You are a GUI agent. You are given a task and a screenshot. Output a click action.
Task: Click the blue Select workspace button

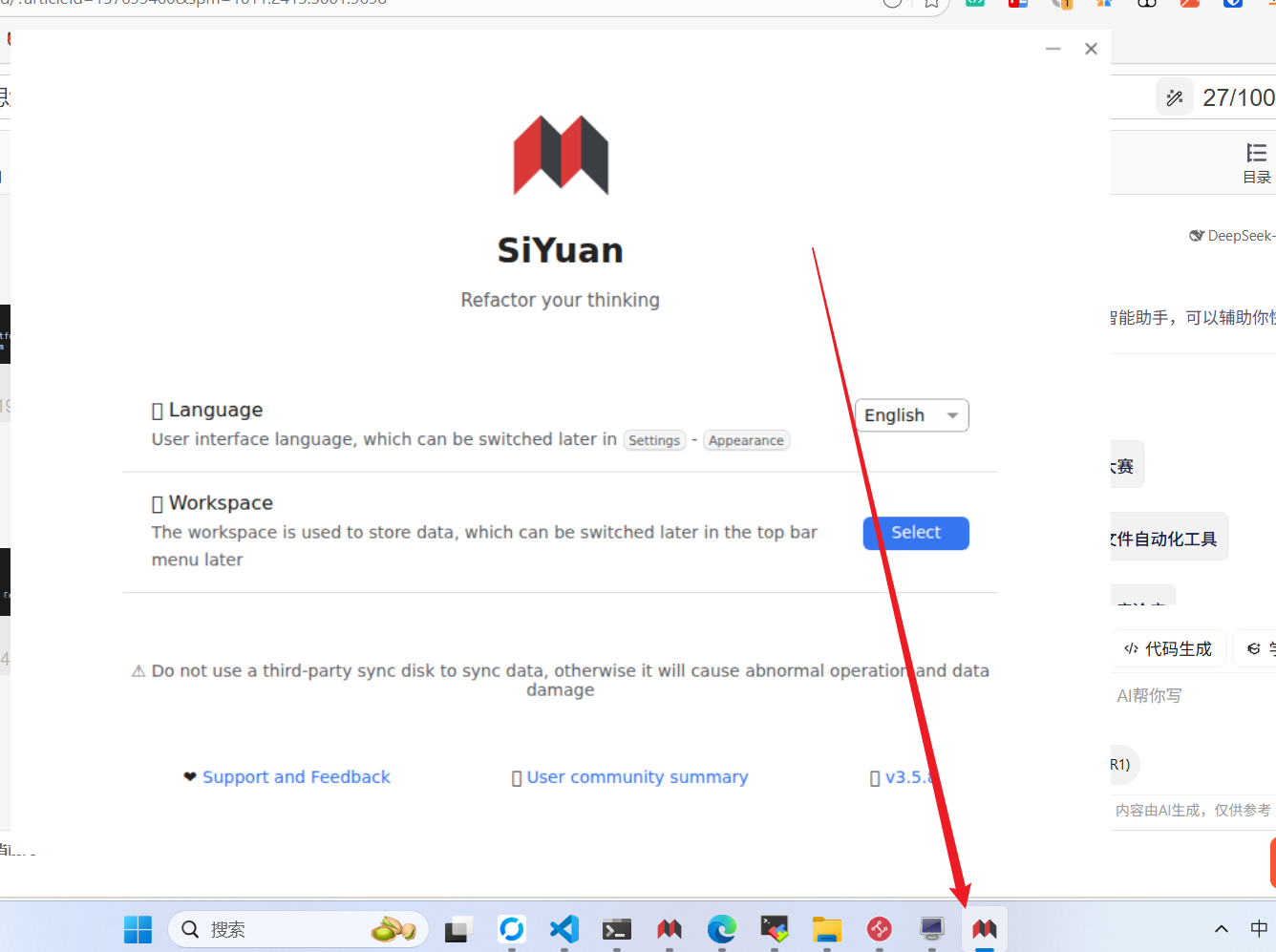click(x=916, y=533)
